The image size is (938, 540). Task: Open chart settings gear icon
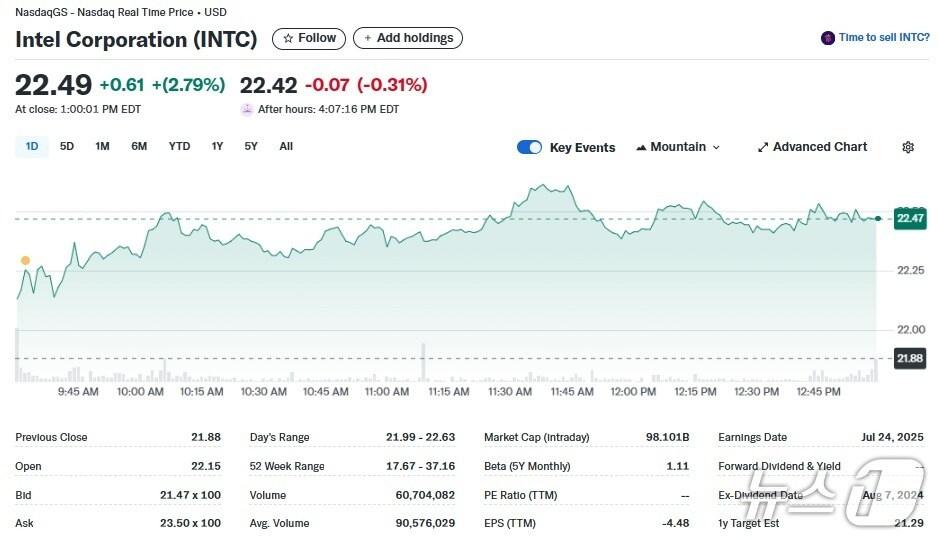[908, 147]
